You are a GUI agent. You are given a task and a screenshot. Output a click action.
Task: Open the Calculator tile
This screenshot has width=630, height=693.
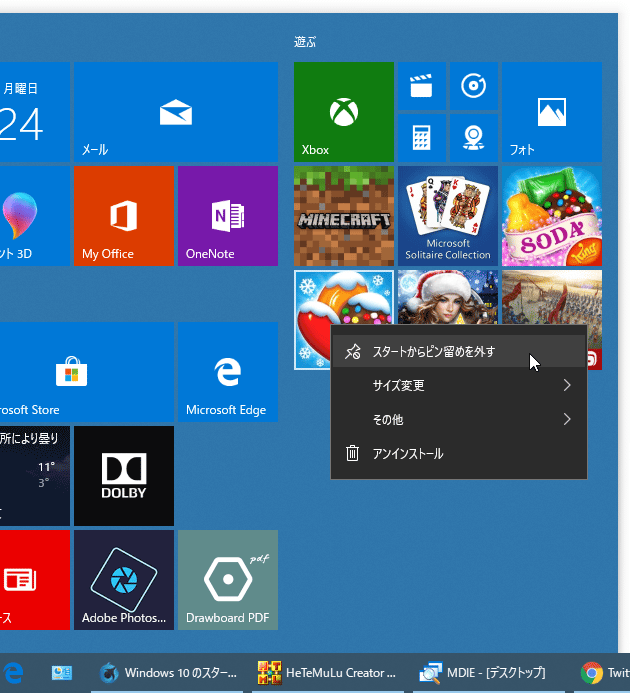click(x=422, y=138)
